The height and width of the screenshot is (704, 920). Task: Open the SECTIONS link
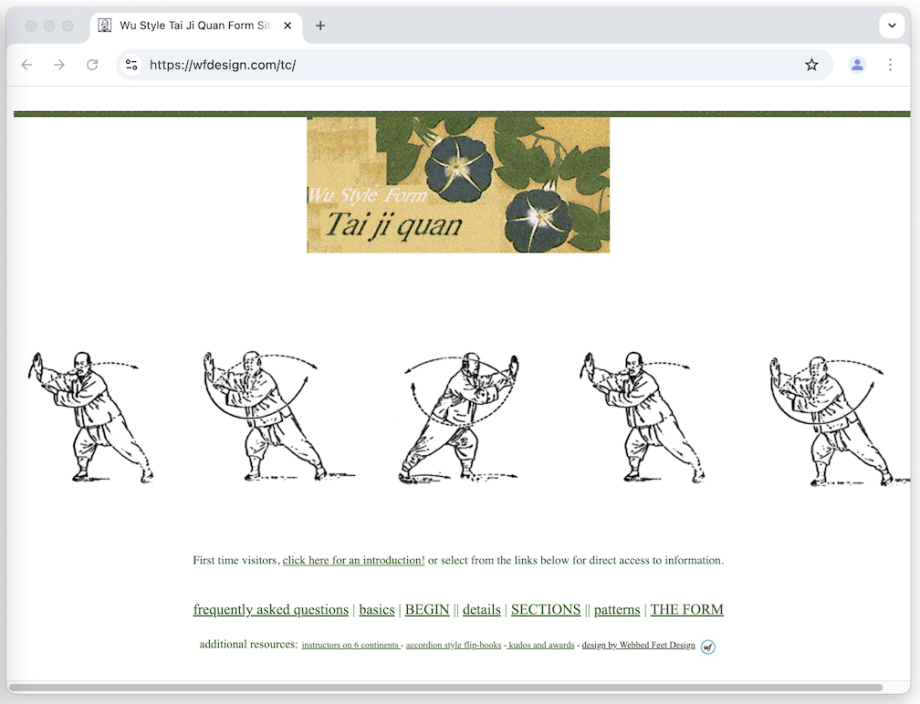[545, 610]
